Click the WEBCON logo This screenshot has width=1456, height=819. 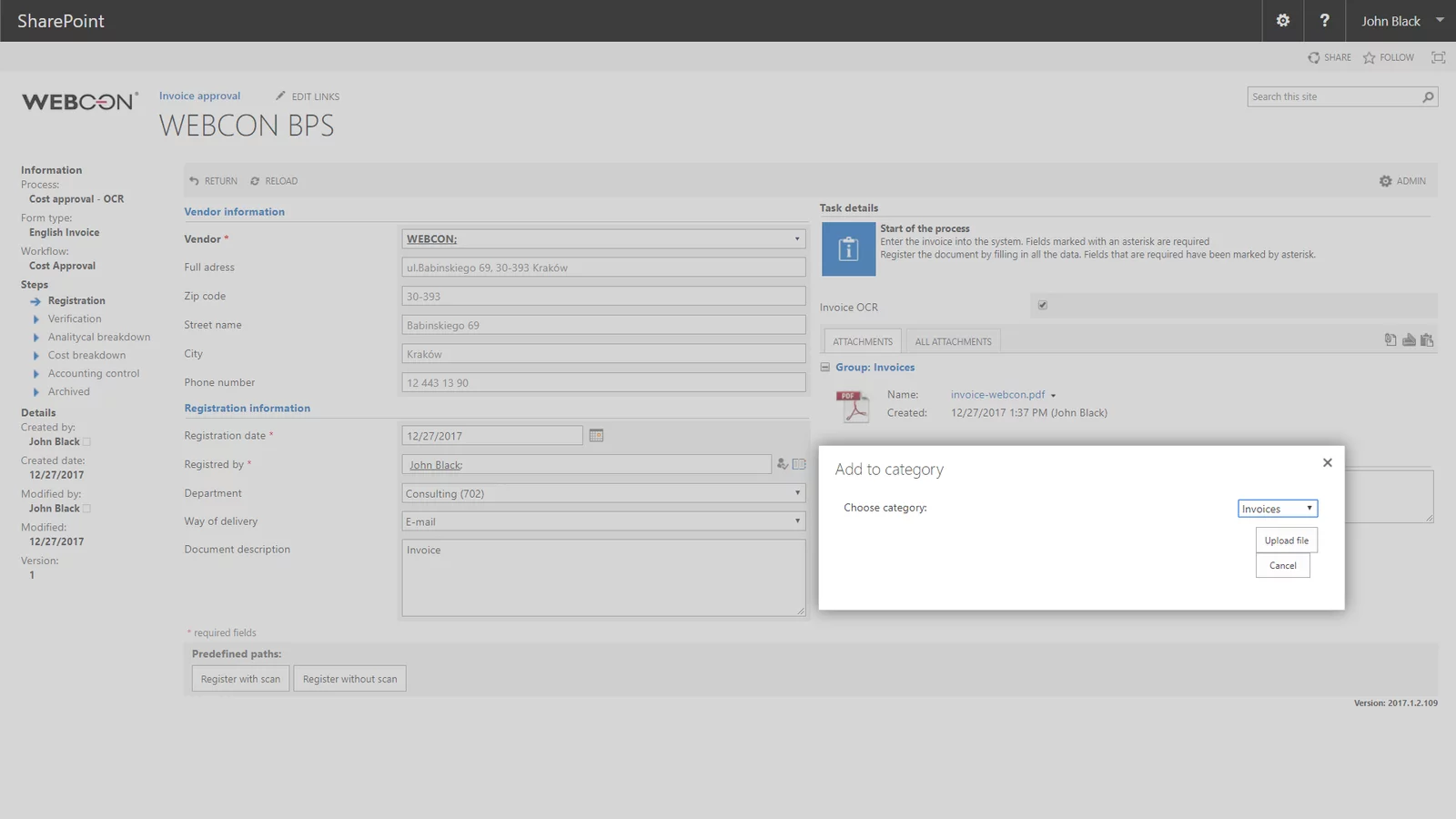(x=80, y=101)
